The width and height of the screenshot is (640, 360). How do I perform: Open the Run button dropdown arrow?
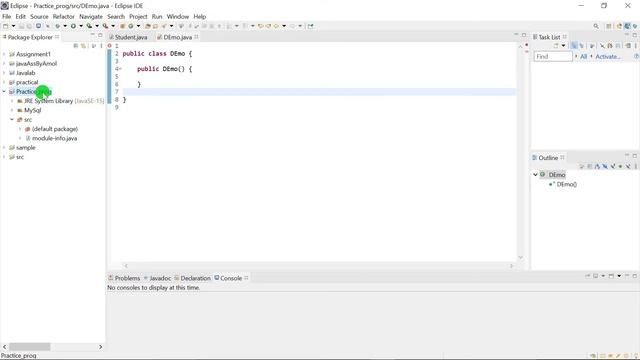[81, 26]
